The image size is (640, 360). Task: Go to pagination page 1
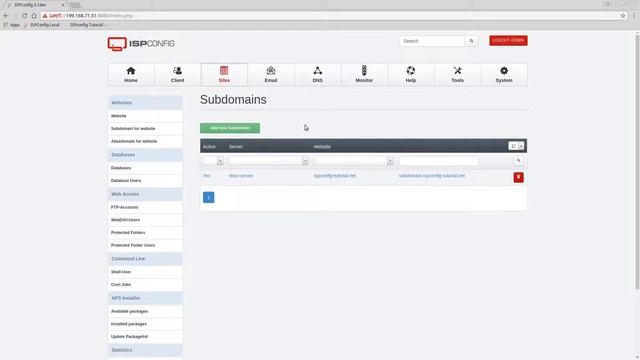(208, 198)
